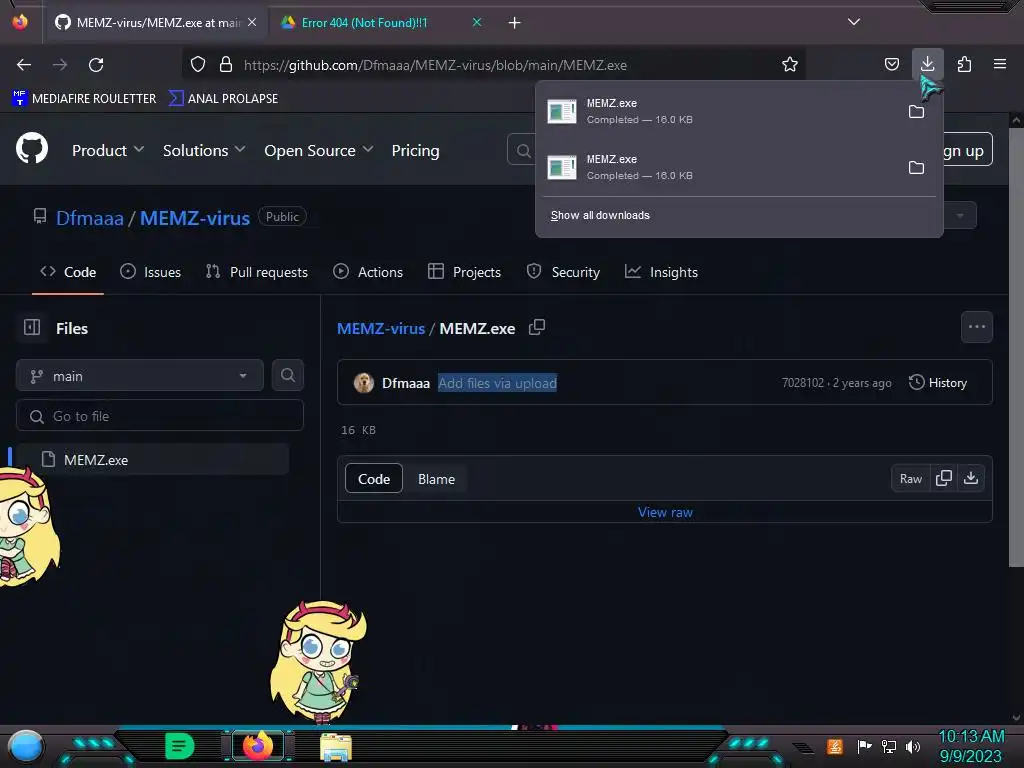This screenshot has width=1024, height=768.
Task: Click Firefox icon in taskbar
Action: click(258, 746)
